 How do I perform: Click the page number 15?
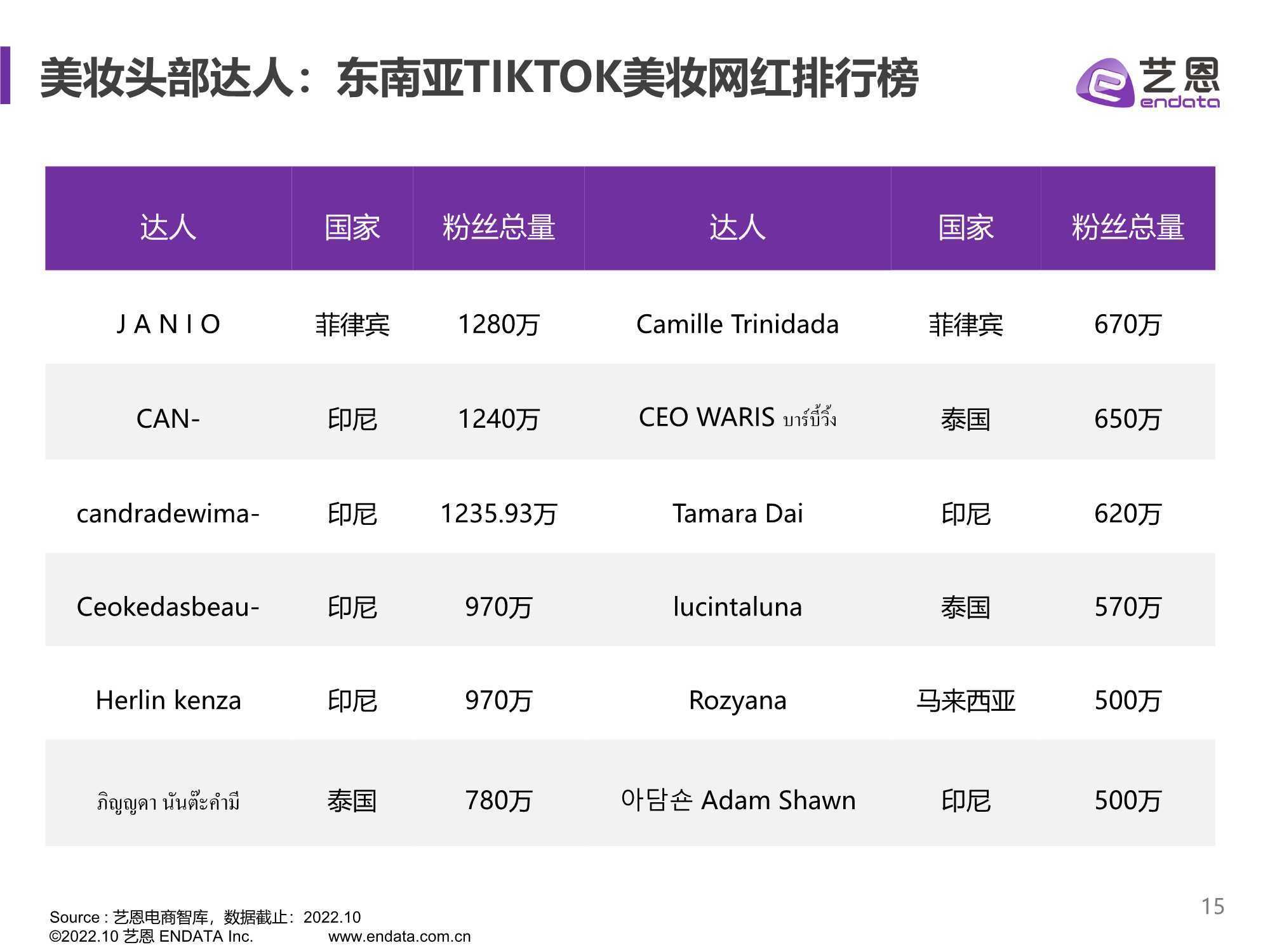(x=1212, y=906)
